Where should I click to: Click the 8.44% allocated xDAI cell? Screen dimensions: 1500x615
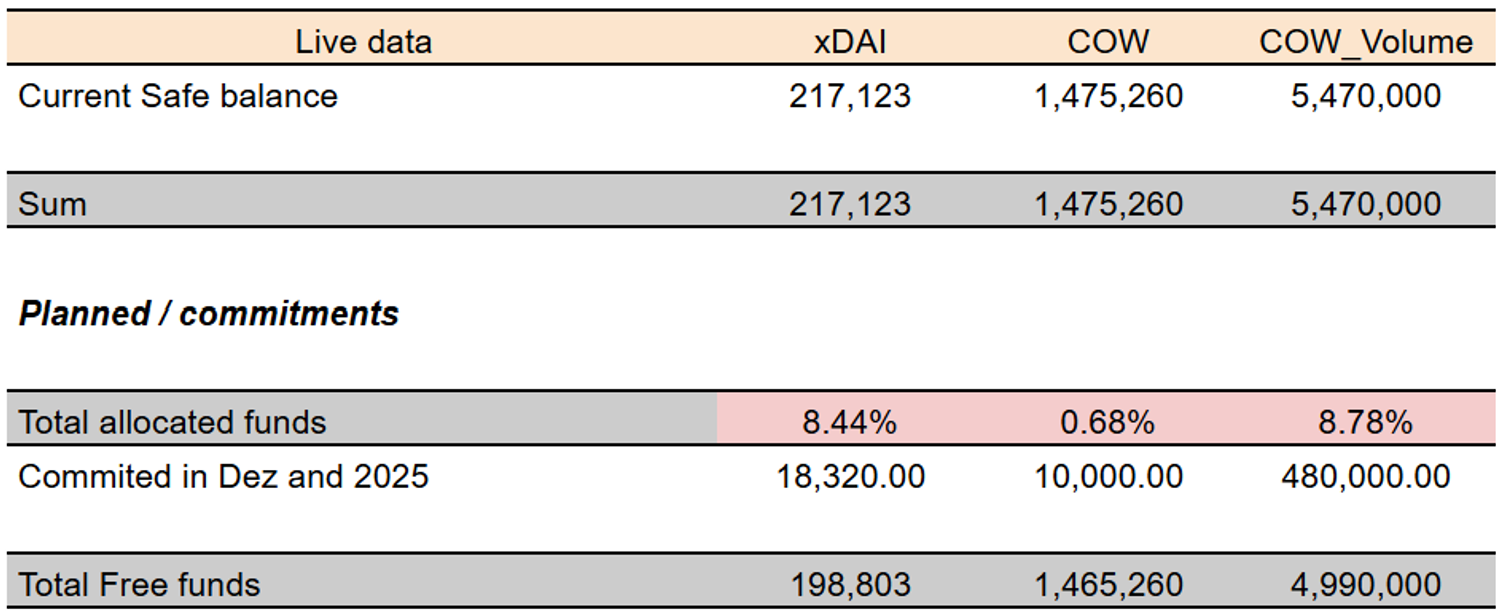(x=849, y=422)
